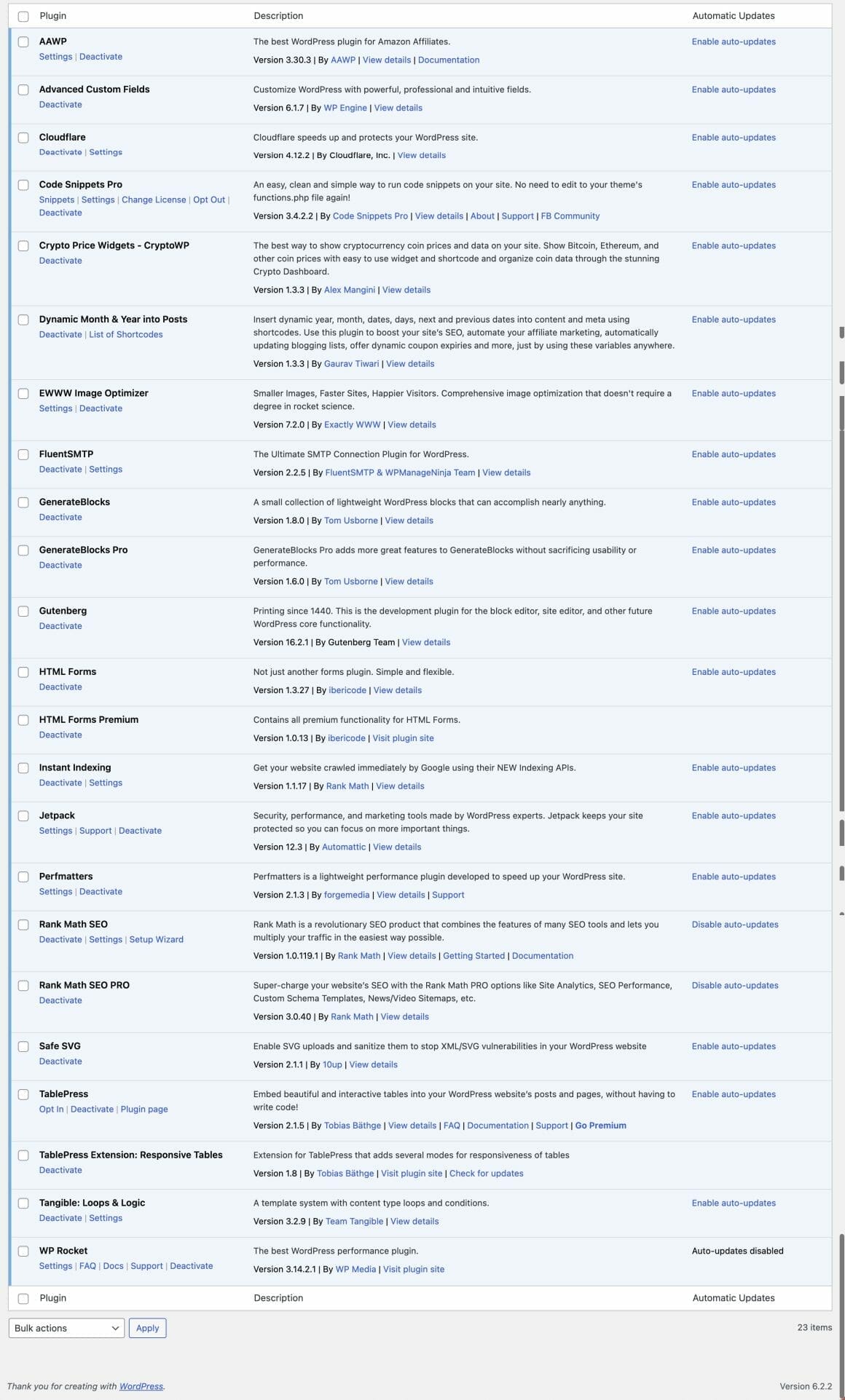Open Automattic author link

[x=344, y=847]
